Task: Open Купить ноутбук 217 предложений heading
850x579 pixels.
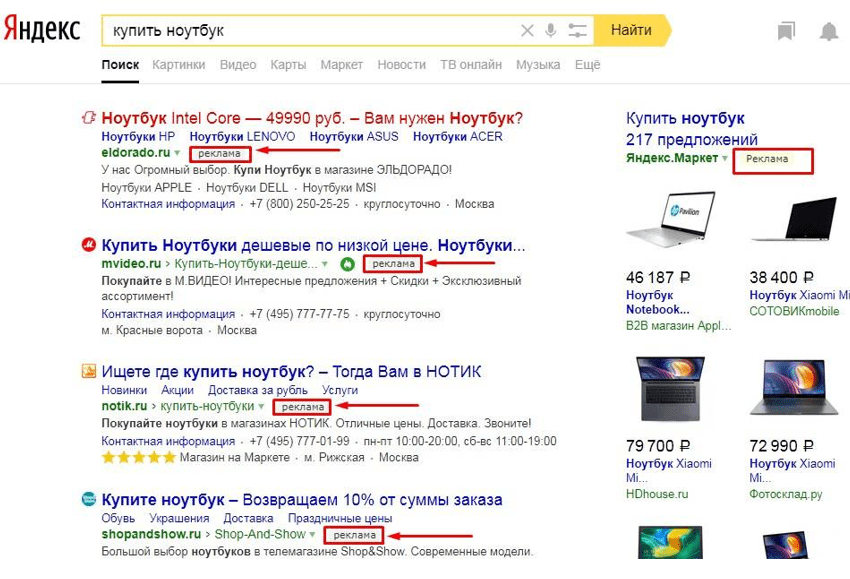Action: pos(692,128)
